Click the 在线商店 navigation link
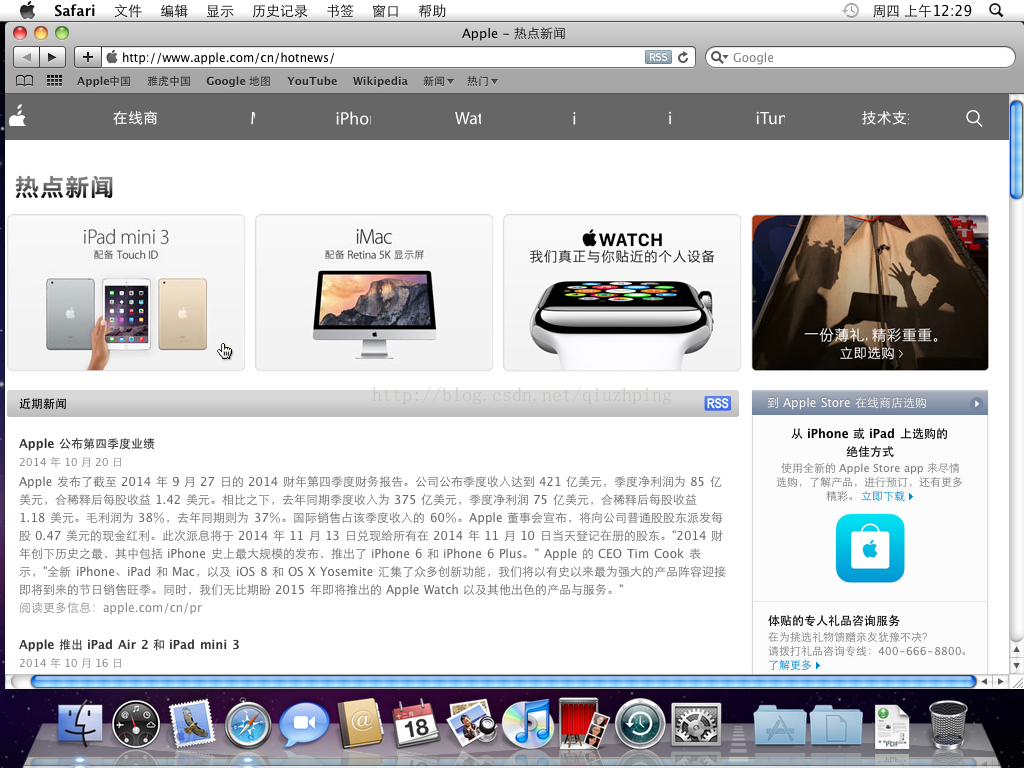Screen dimensions: 1024x768 135,118
